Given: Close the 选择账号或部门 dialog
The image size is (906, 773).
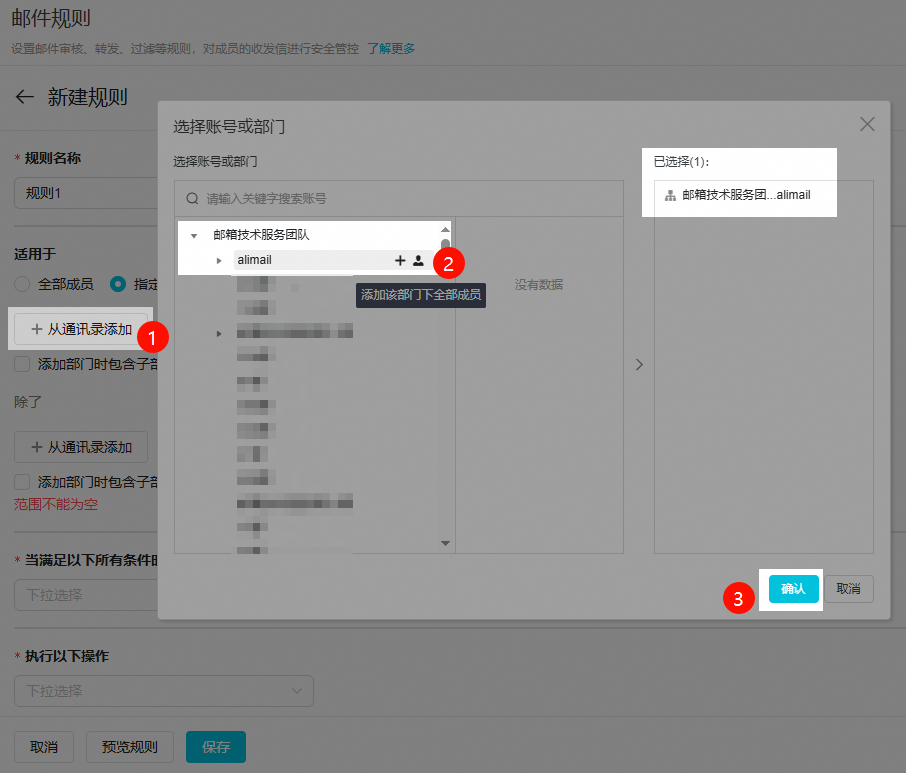Looking at the screenshot, I should 867,124.
